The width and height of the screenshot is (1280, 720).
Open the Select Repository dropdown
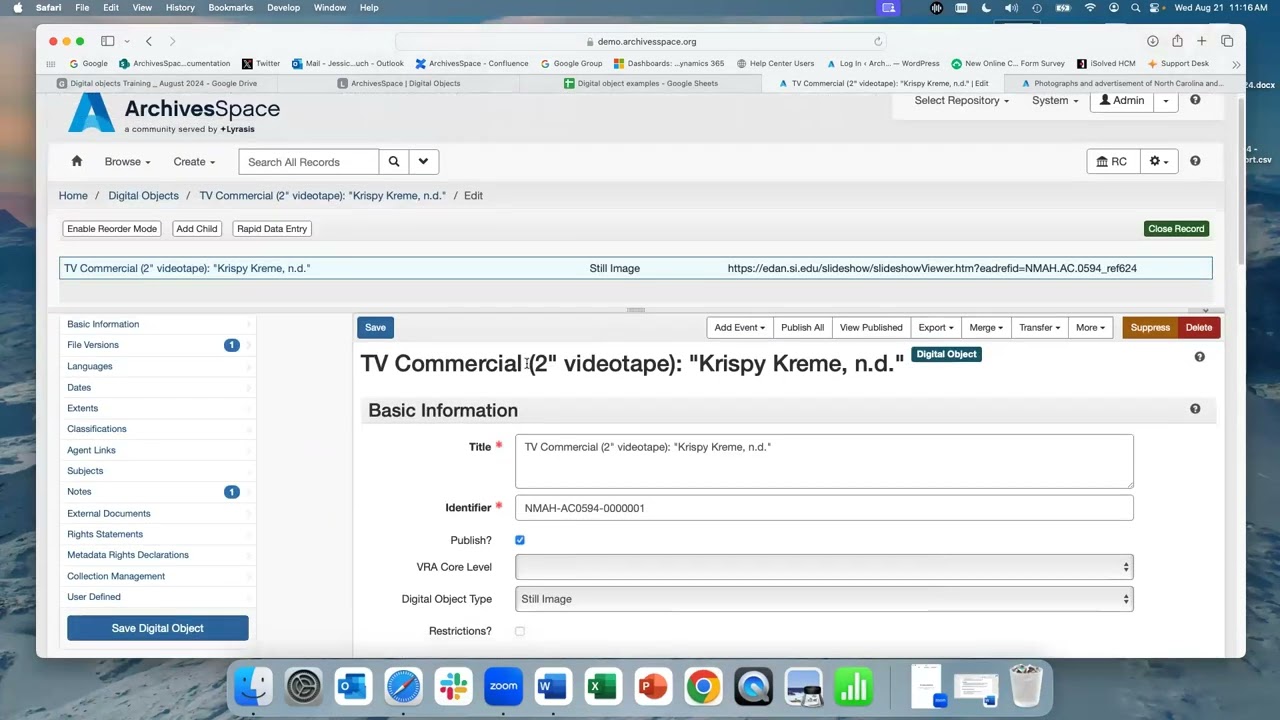coord(962,100)
